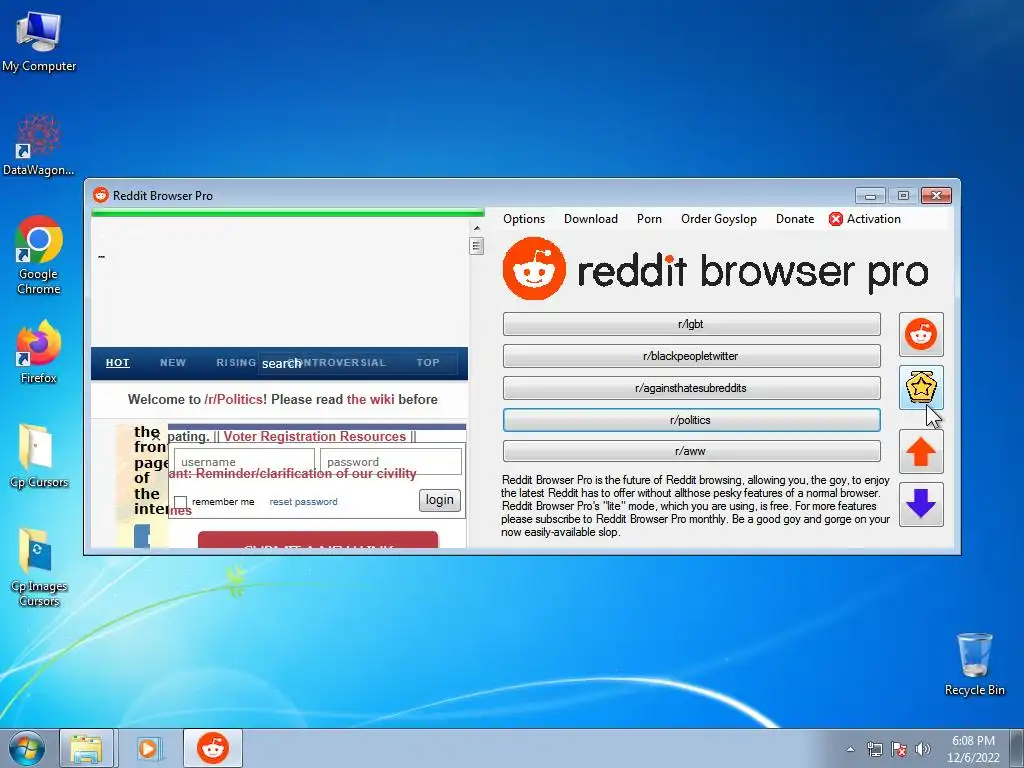Click inside the password field
This screenshot has height=768, width=1024.
tap(391, 462)
